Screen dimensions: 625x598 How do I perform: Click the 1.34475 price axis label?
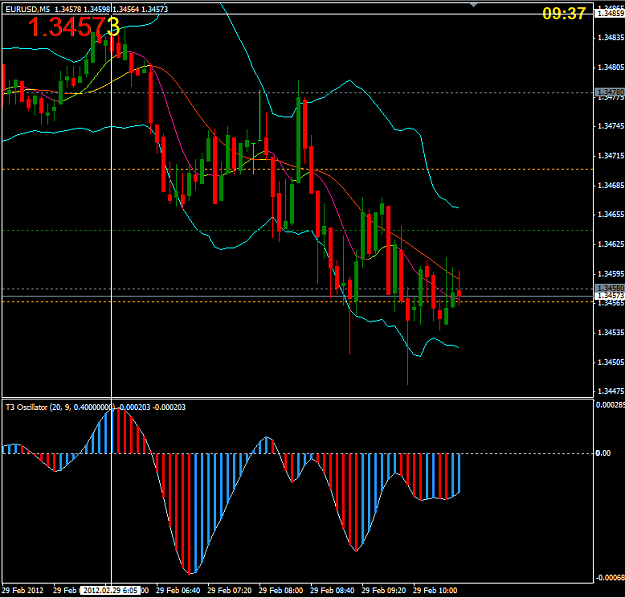(611, 391)
